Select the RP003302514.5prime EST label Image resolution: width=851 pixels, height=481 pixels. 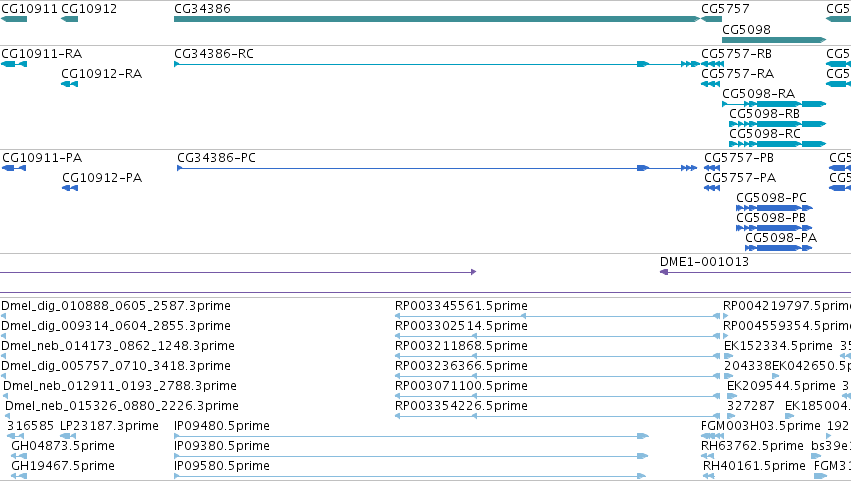(461, 326)
